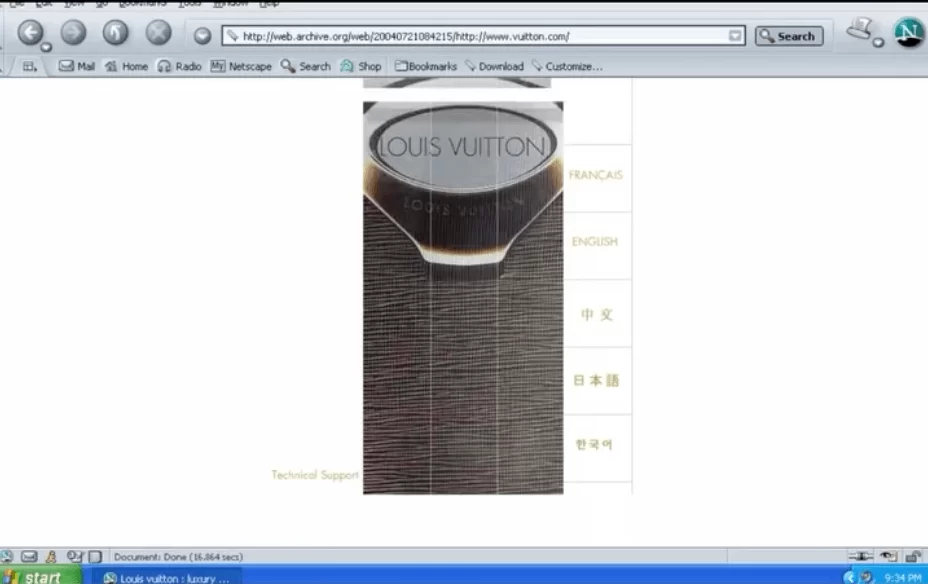This screenshot has height=584, width=928.
Task: Click the Netscape N logo icon
Action: click(x=908, y=33)
